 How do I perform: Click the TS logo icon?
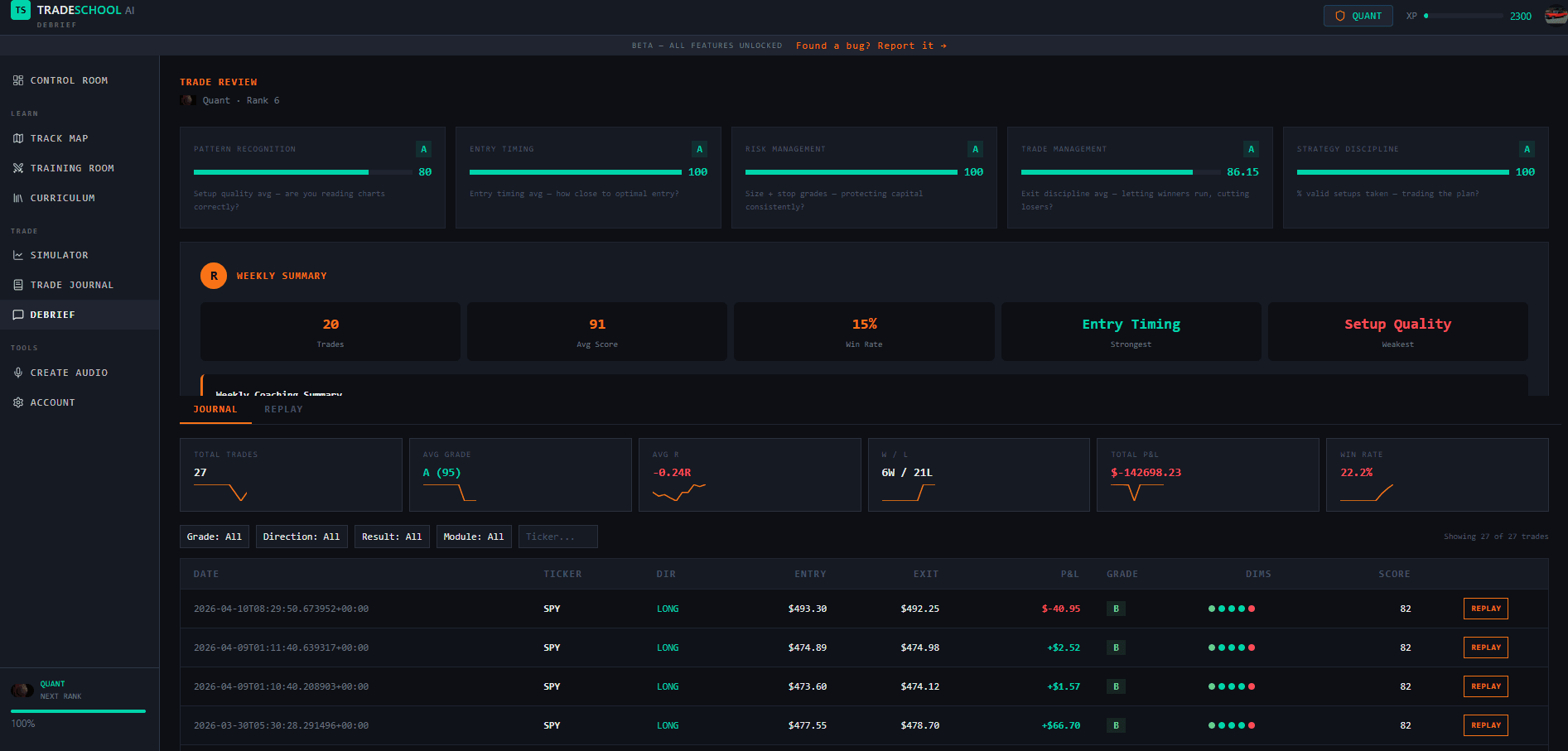click(21, 11)
